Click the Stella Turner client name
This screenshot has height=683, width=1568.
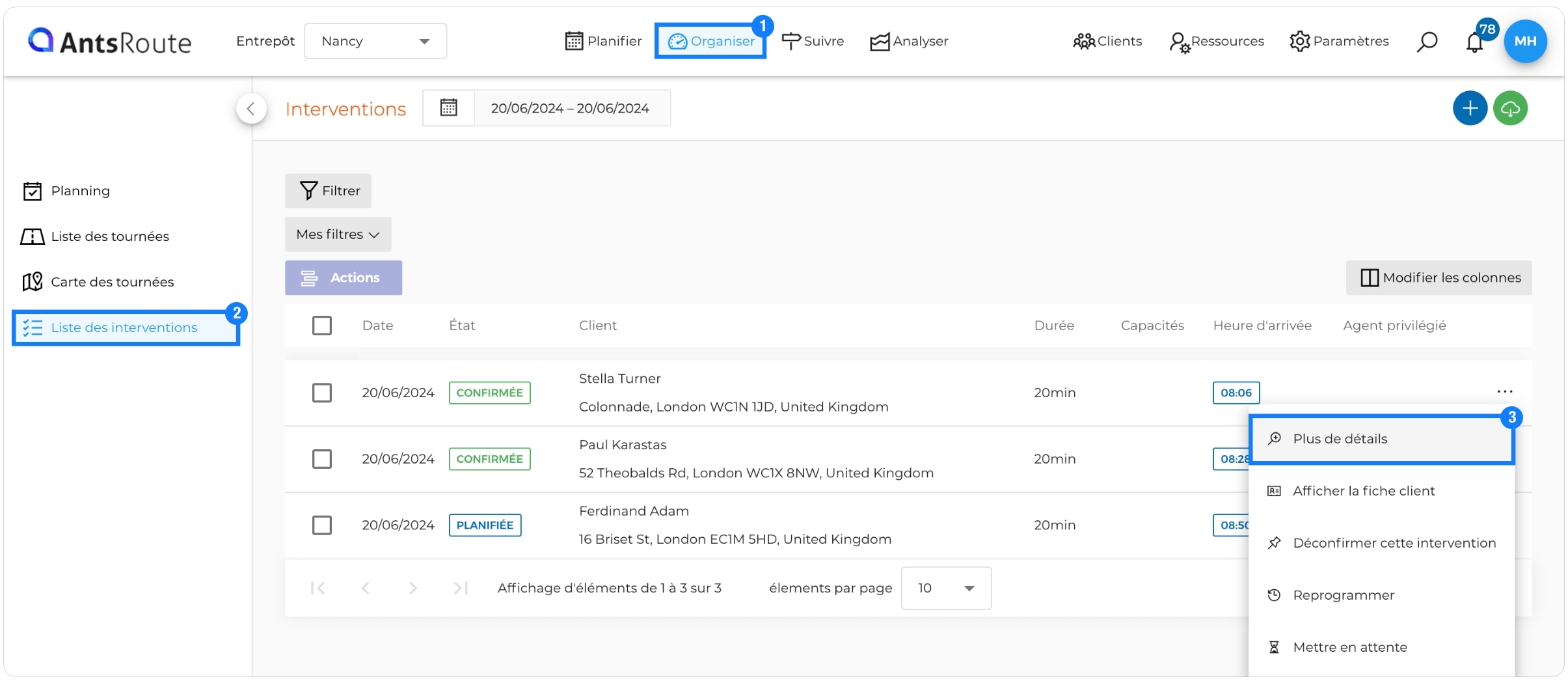(x=620, y=379)
